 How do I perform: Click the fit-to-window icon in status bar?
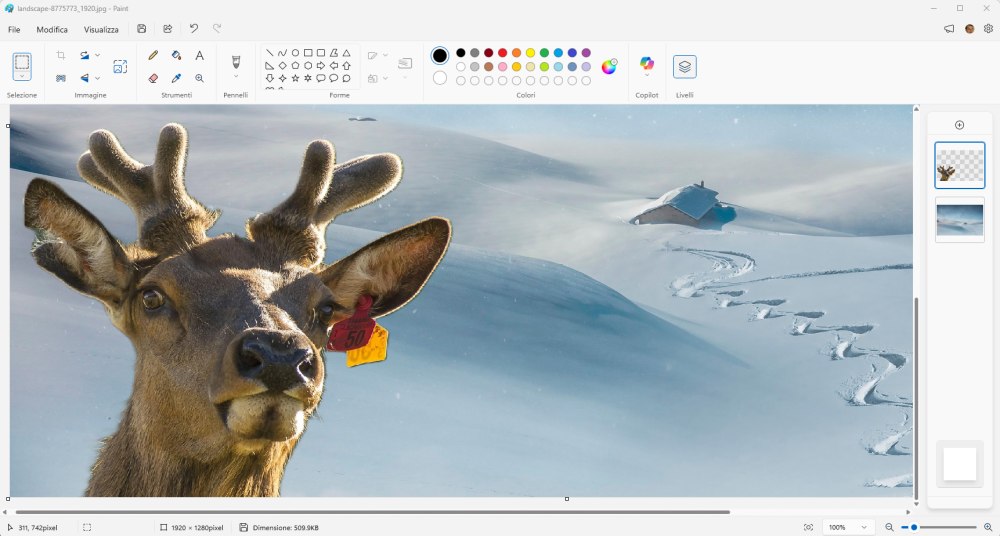point(808,527)
